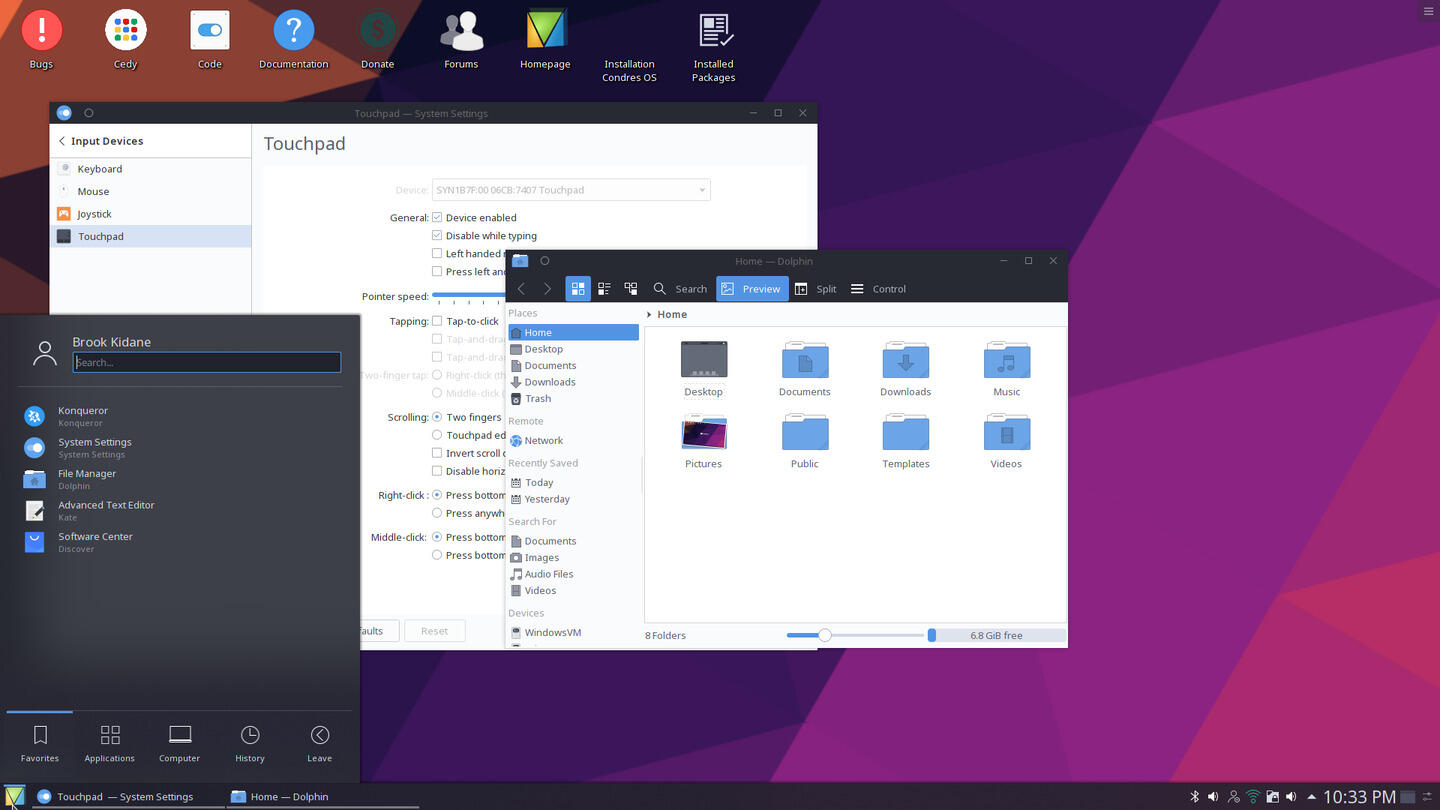Toggle Invert scroll direction checkbox
The height and width of the screenshot is (810, 1440).
[x=437, y=453]
